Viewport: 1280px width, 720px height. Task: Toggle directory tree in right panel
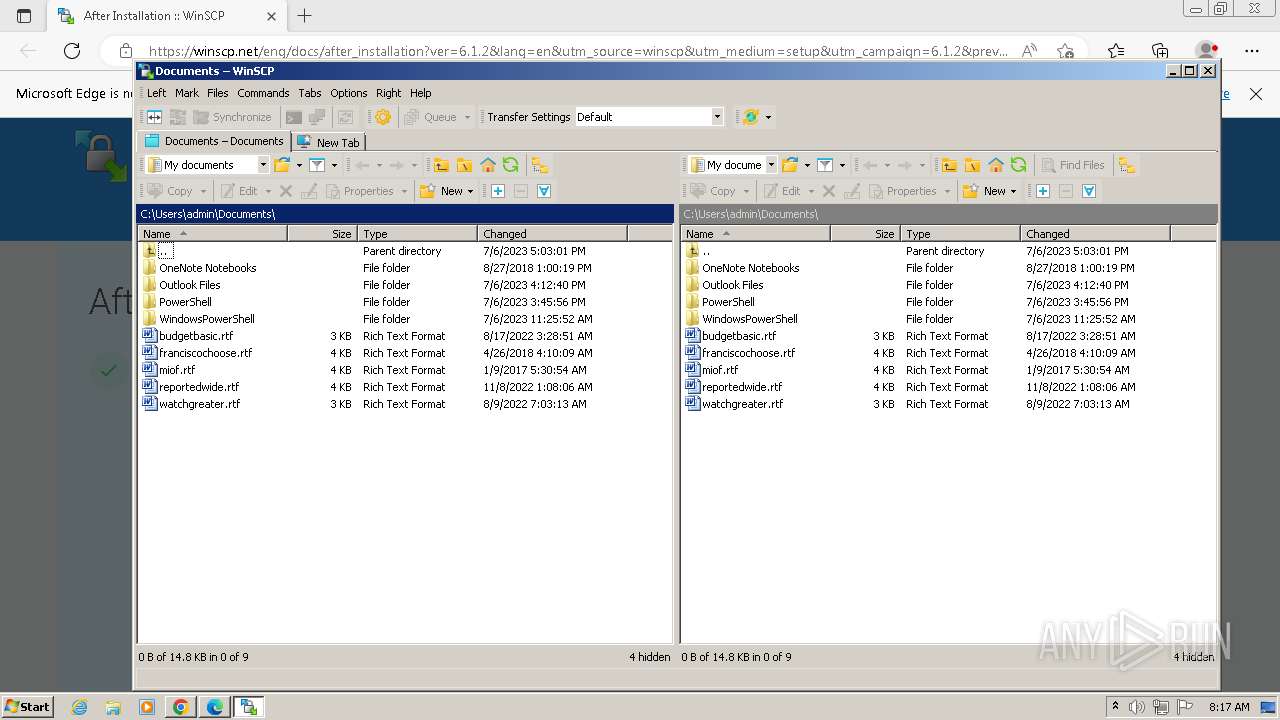1127,165
